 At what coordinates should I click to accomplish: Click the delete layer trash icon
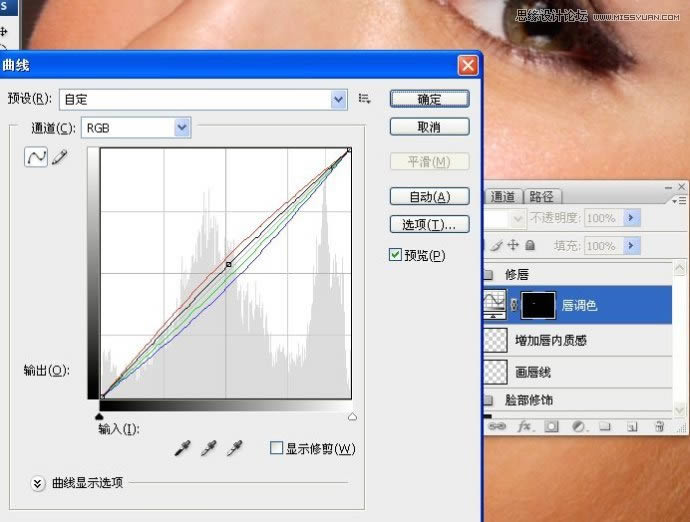[659, 426]
